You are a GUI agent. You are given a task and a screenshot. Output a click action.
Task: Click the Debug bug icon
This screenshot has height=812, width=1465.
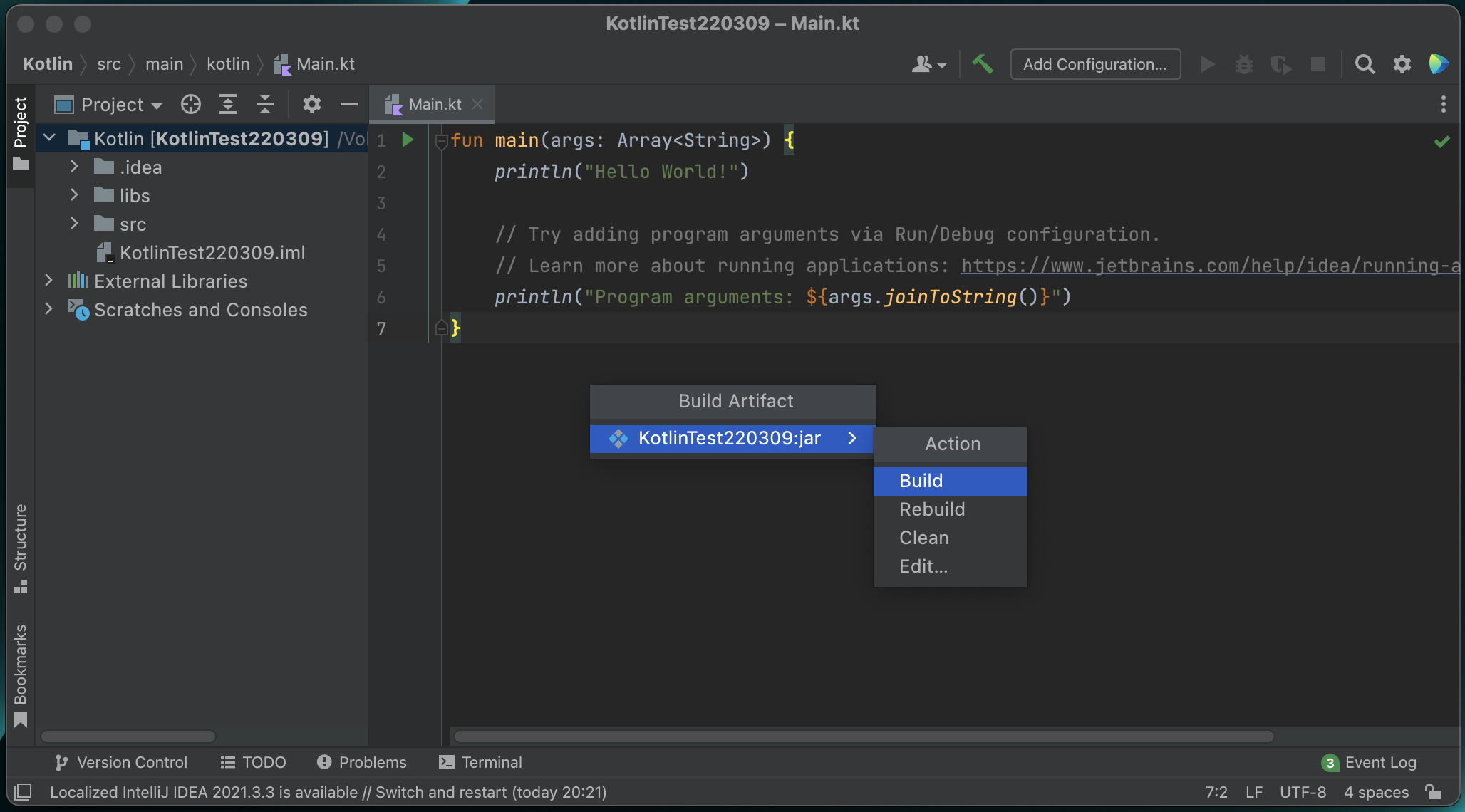click(x=1244, y=64)
